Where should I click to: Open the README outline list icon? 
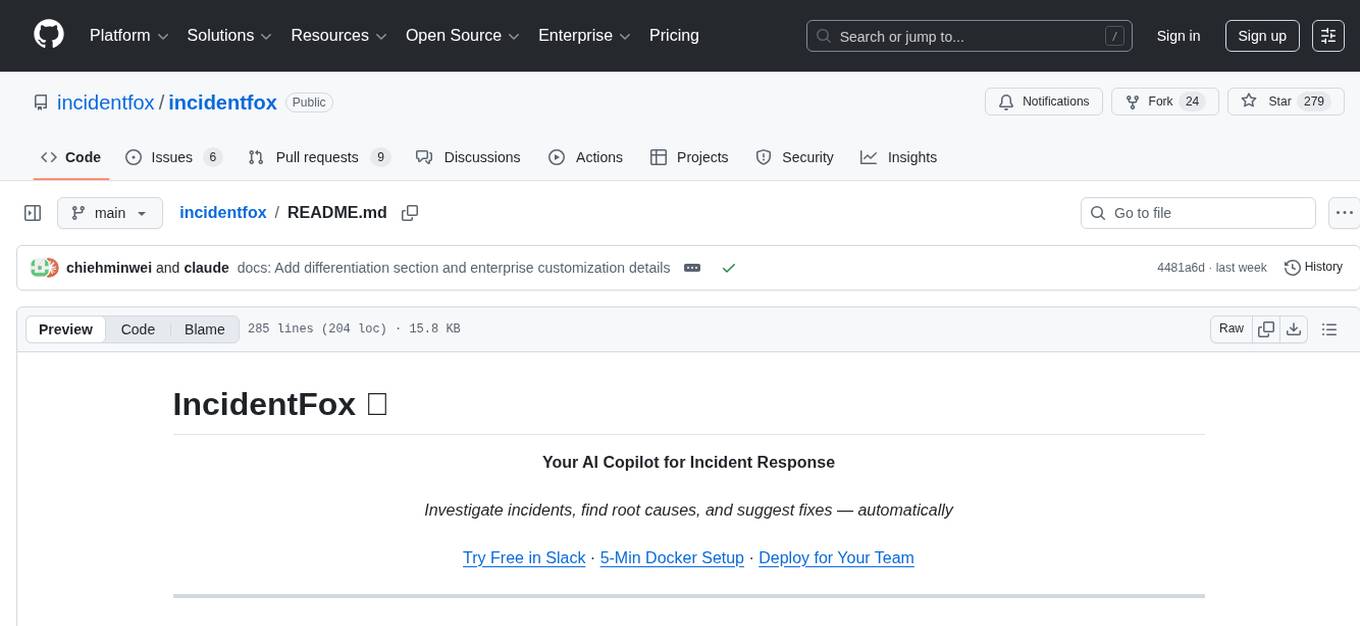(1329, 328)
